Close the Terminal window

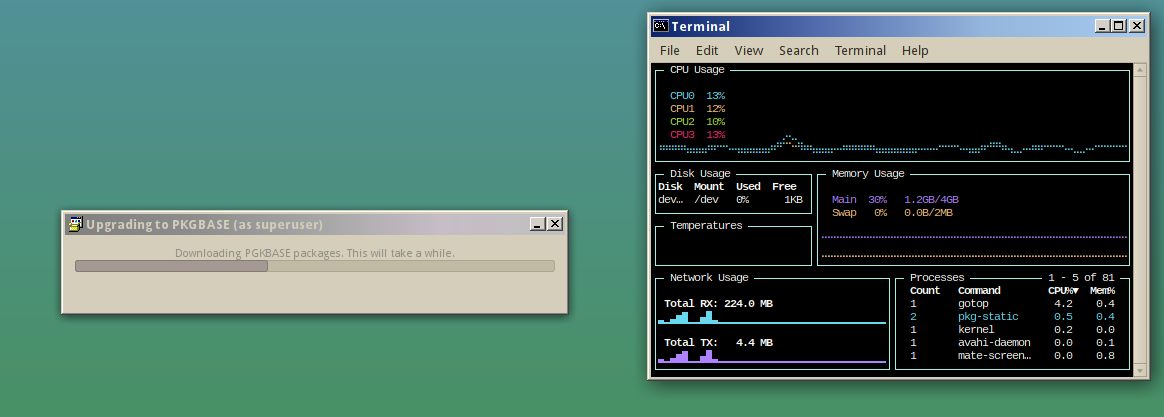1137,26
